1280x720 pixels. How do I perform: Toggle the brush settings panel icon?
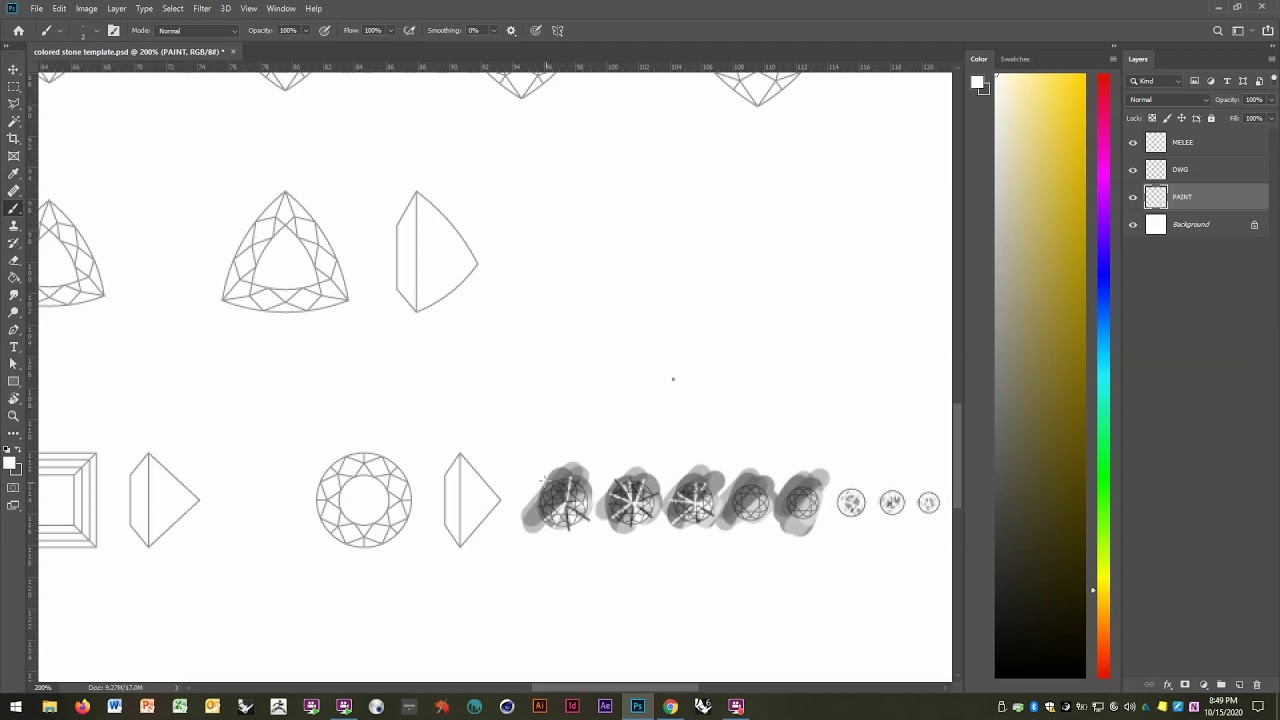click(x=113, y=30)
